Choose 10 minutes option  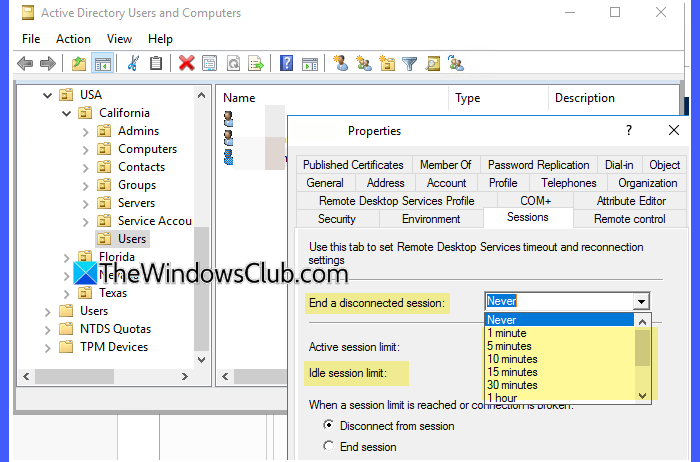point(559,359)
